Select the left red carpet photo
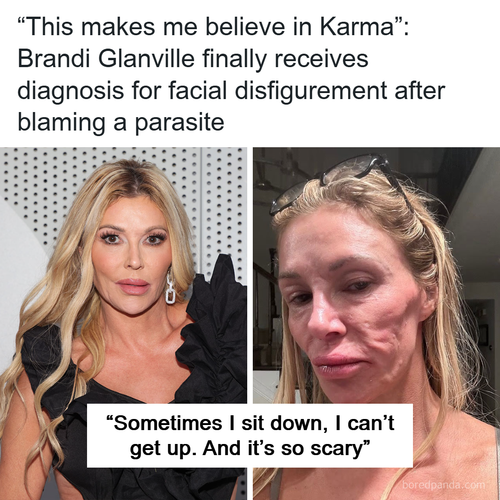Viewport: 500px width, 500px height. (123, 323)
